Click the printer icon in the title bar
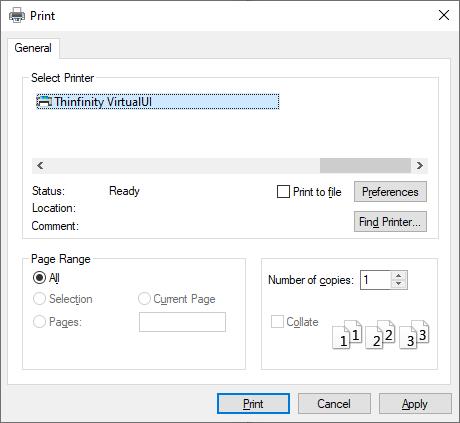This screenshot has height=423, width=460. (x=17, y=15)
